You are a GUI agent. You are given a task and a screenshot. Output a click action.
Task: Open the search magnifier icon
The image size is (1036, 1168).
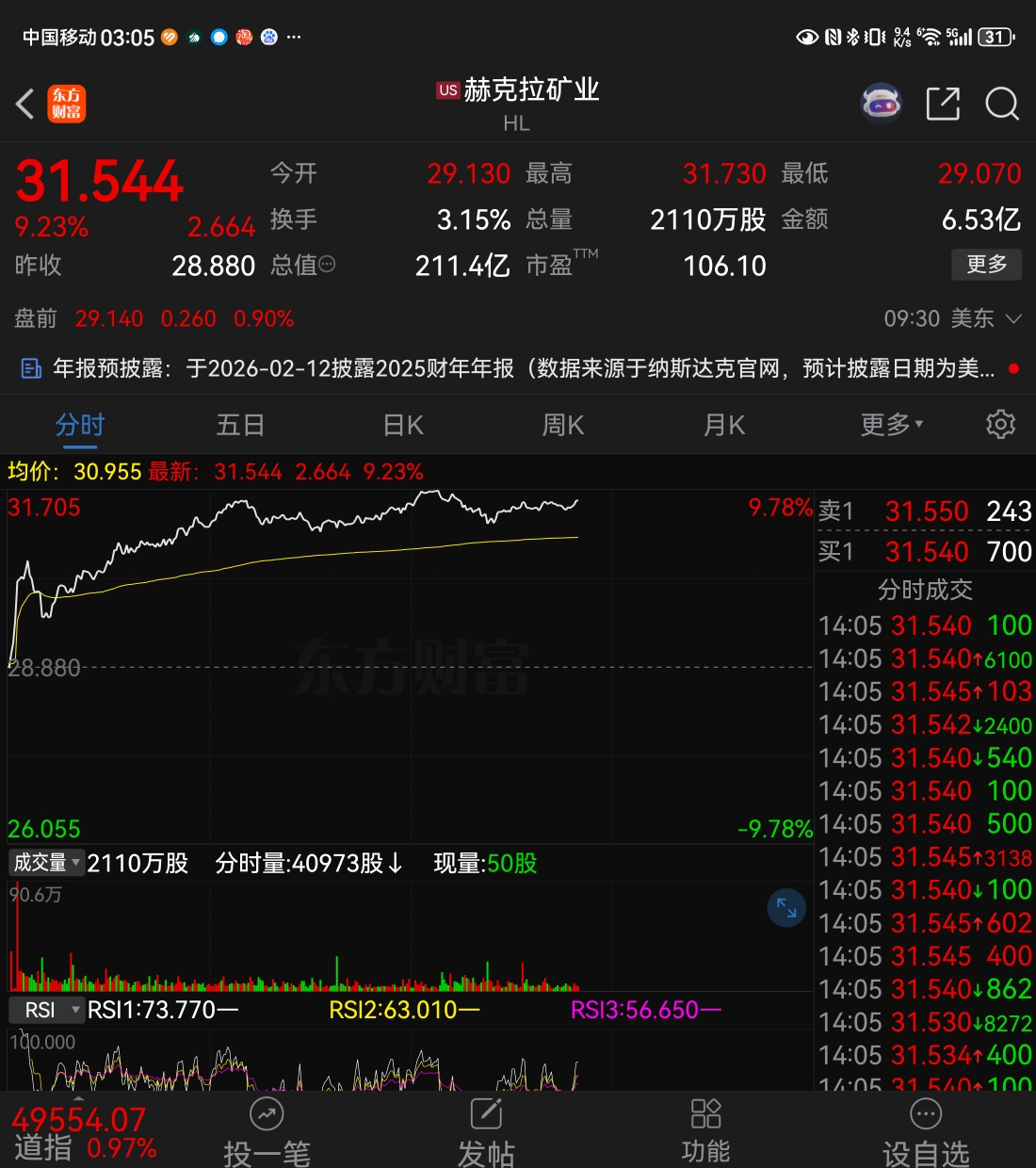coord(1002,104)
